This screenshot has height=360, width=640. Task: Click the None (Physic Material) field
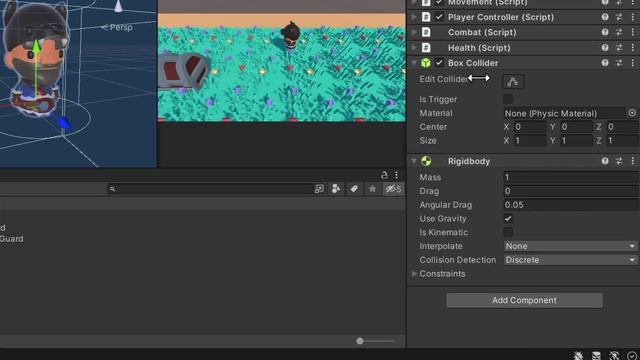pyautogui.click(x=564, y=113)
